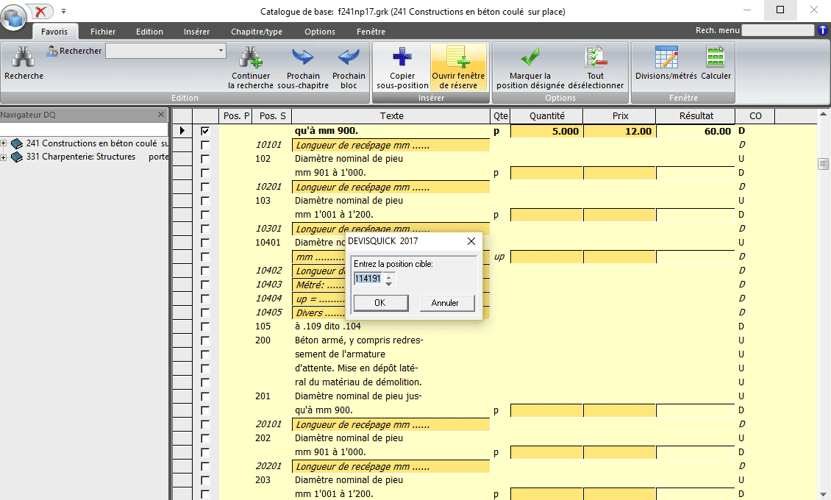Viewport: 831px width, 500px height.
Task: Check the checkbox for row 10101
Action: [x=205, y=145]
